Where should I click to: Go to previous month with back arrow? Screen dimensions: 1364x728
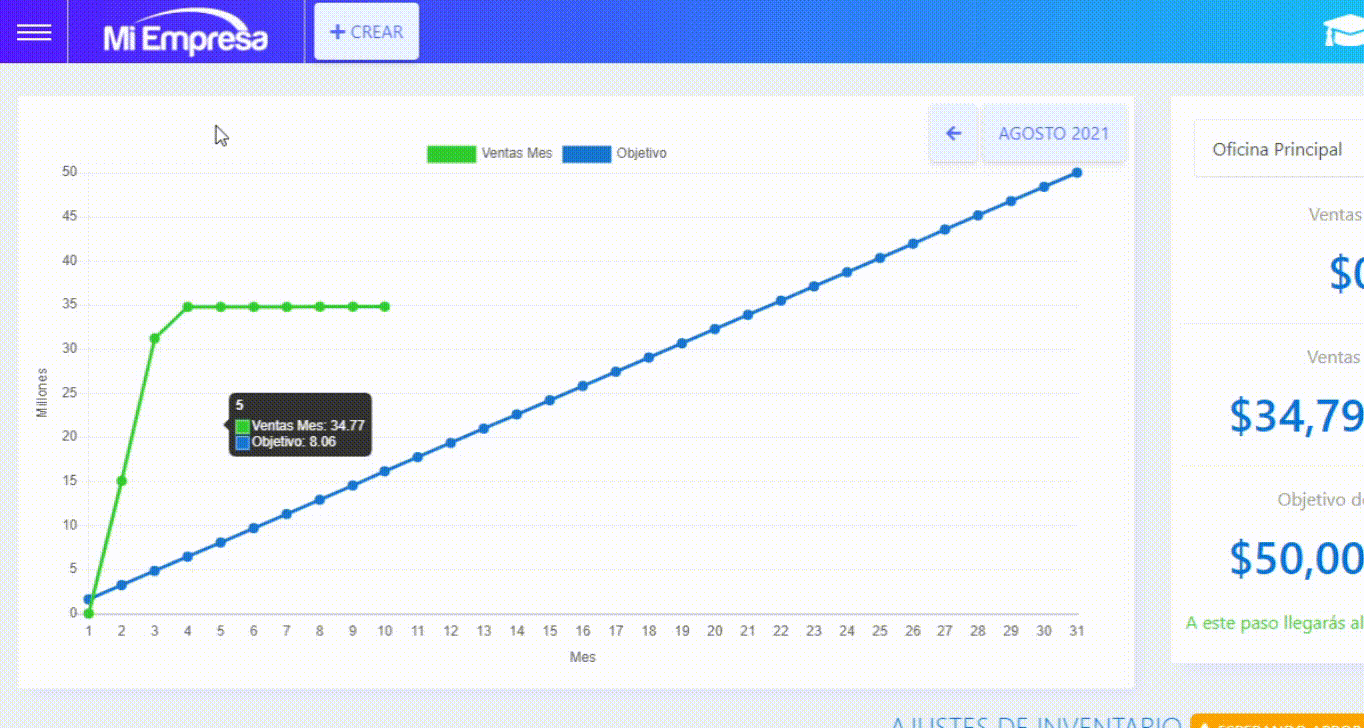pyautogui.click(x=954, y=133)
